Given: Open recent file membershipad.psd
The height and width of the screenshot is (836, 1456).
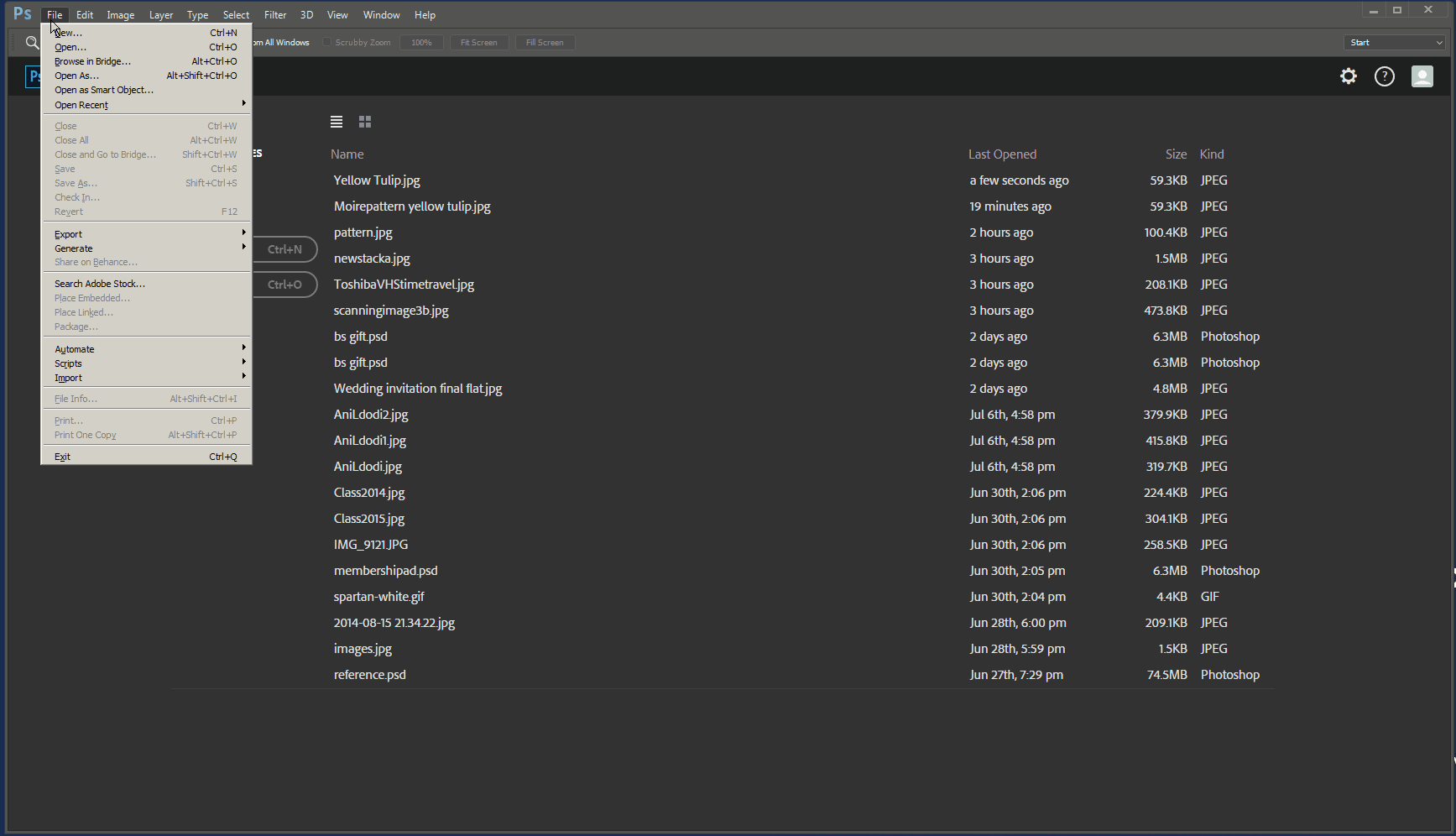Looking at the screenshot, I should 386,571.
